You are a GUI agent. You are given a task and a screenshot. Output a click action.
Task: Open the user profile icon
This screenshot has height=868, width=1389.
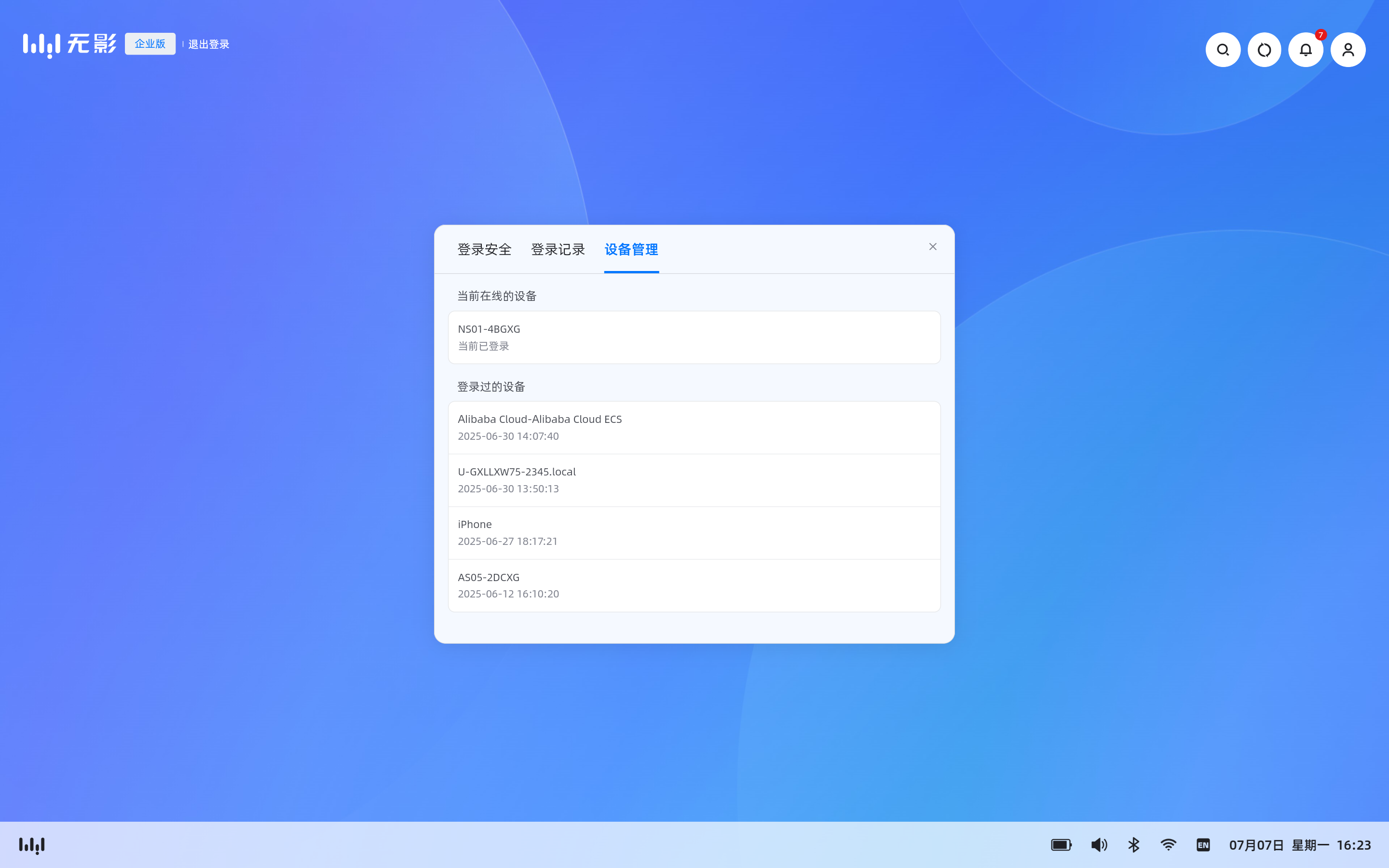[x=1348, y=50]
